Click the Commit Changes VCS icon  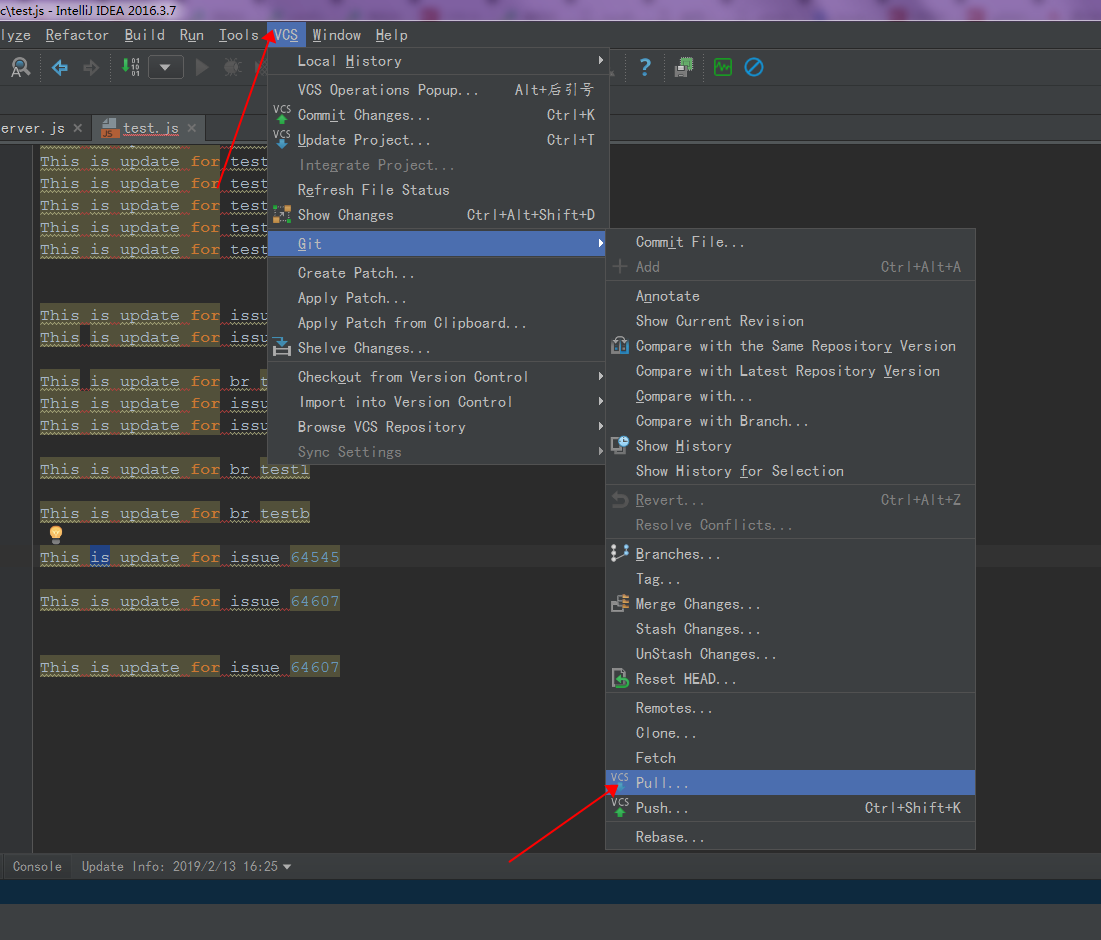tap(282, 114)
